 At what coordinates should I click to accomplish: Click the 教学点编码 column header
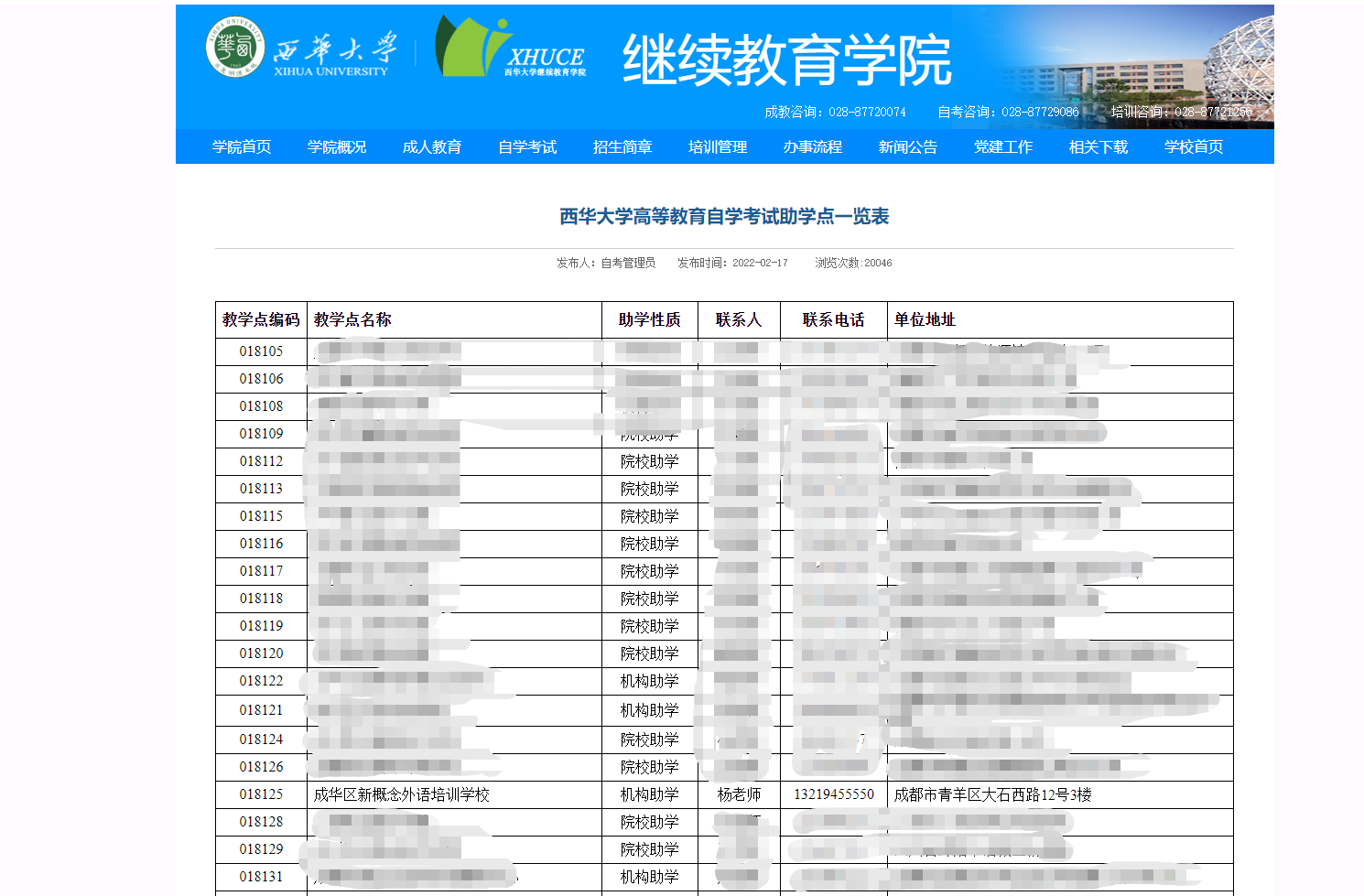(x=261, y=319)
